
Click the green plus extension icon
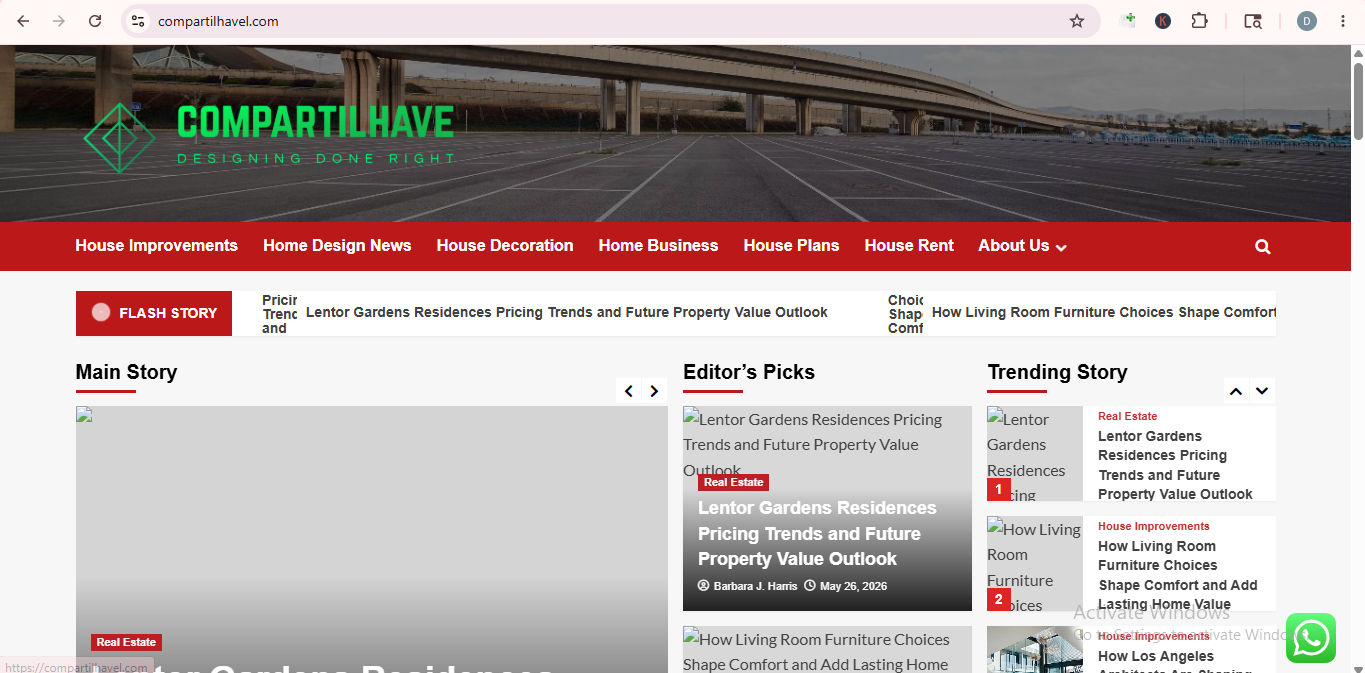(1128, 21)
